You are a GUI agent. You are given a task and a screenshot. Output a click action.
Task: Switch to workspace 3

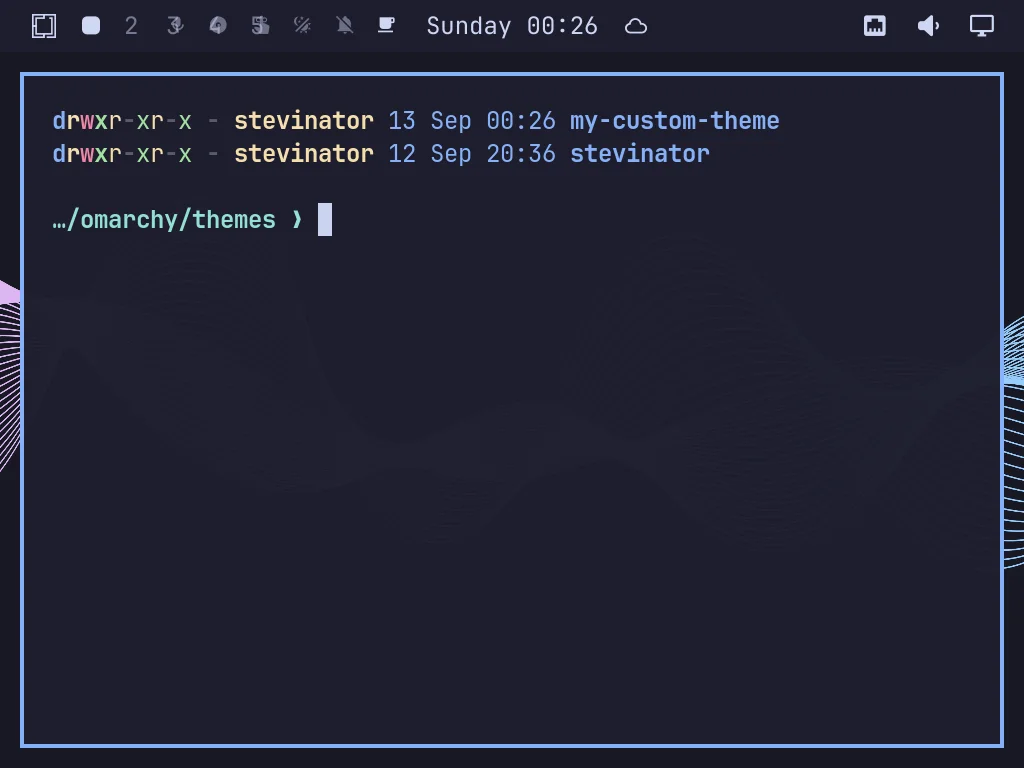(175, 26)
